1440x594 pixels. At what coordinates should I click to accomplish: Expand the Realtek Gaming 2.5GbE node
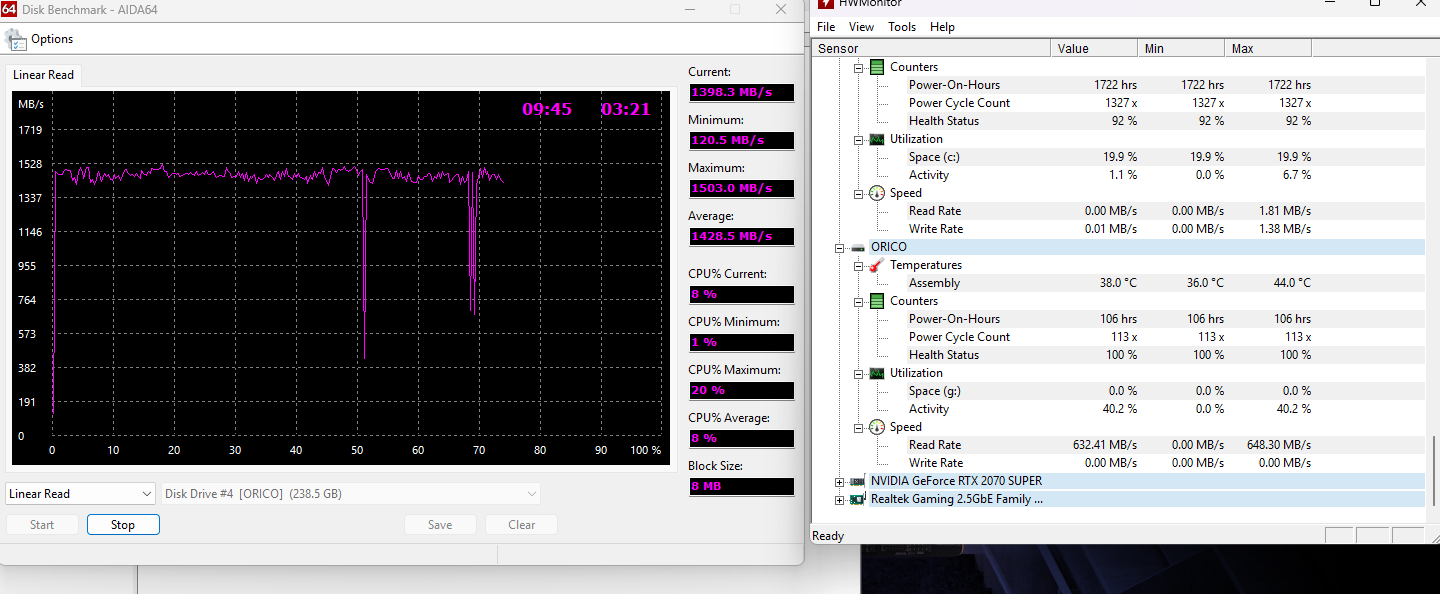(x=840, y=499)
